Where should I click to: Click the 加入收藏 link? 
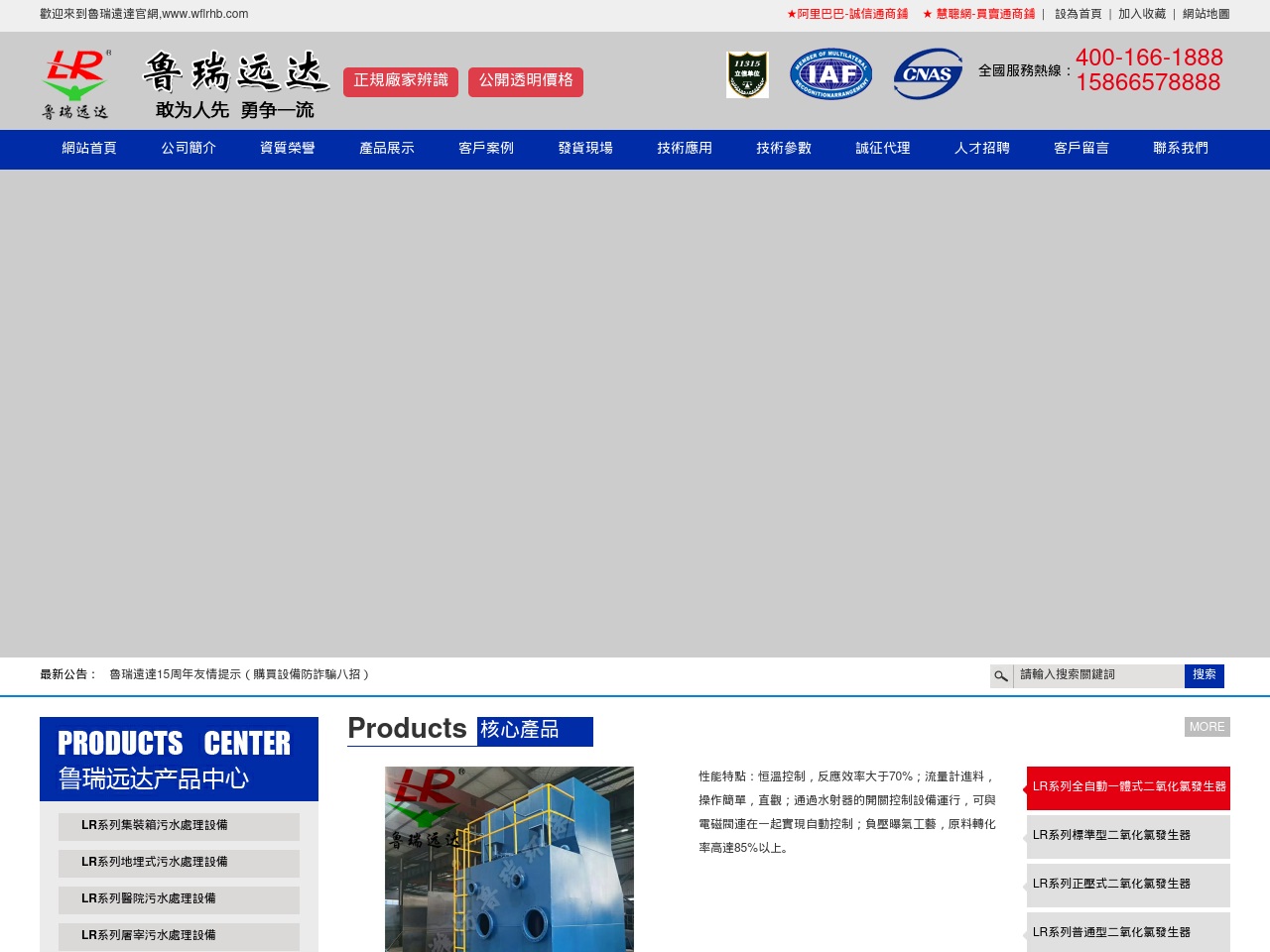tap(1142, 14)
